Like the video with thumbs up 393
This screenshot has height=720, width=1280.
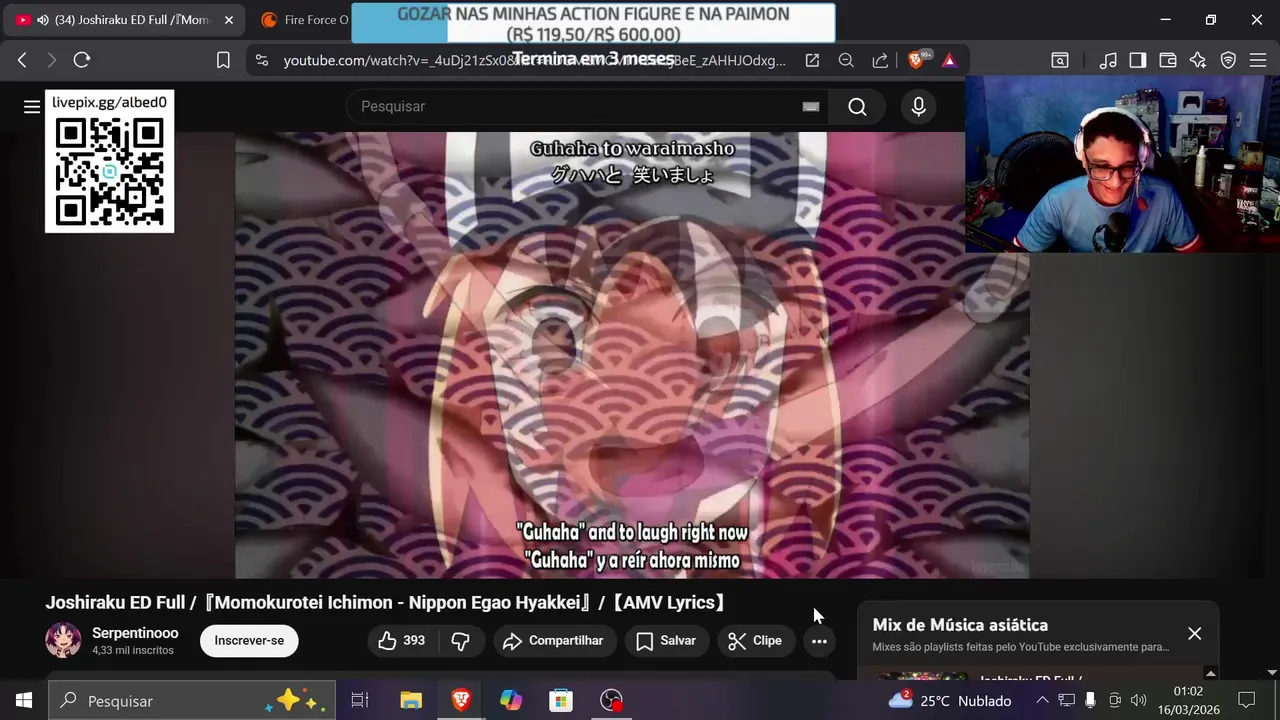tap(403, 641)
